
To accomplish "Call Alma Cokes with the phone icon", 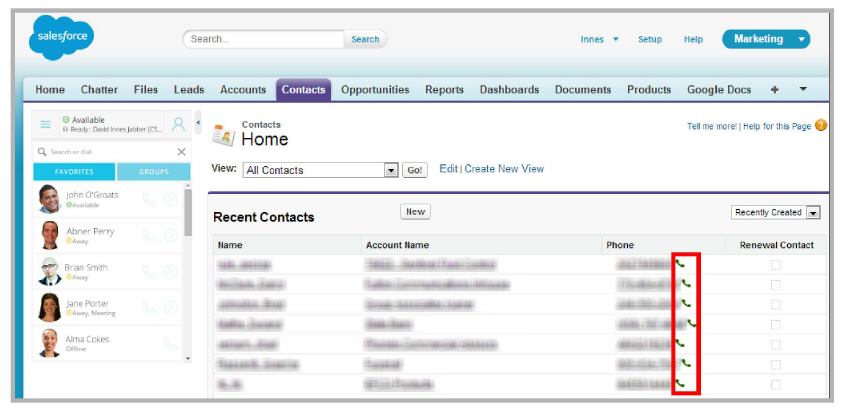I will point(170,343).
